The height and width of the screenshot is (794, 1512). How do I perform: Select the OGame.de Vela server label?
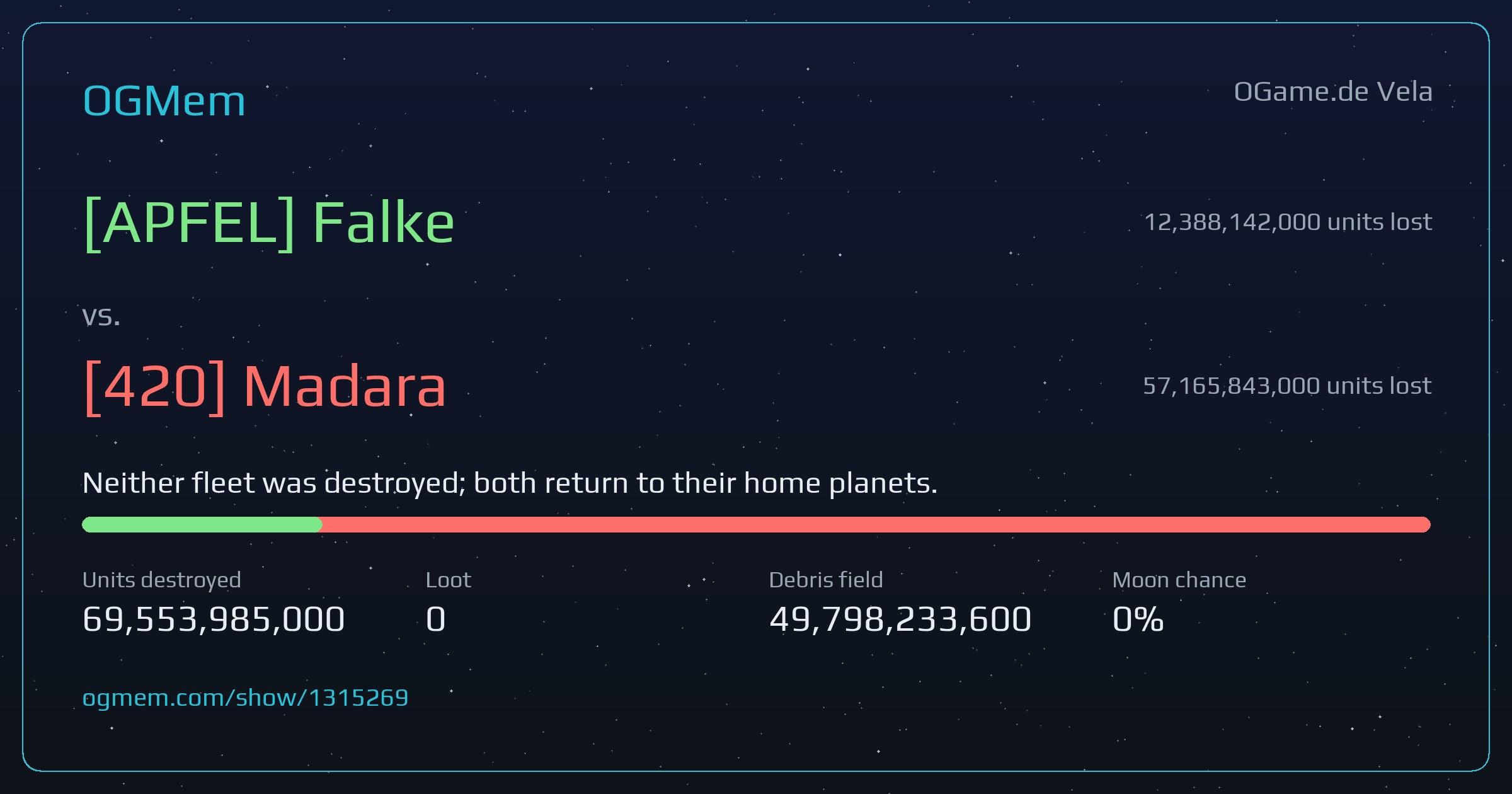[1333, 92]
